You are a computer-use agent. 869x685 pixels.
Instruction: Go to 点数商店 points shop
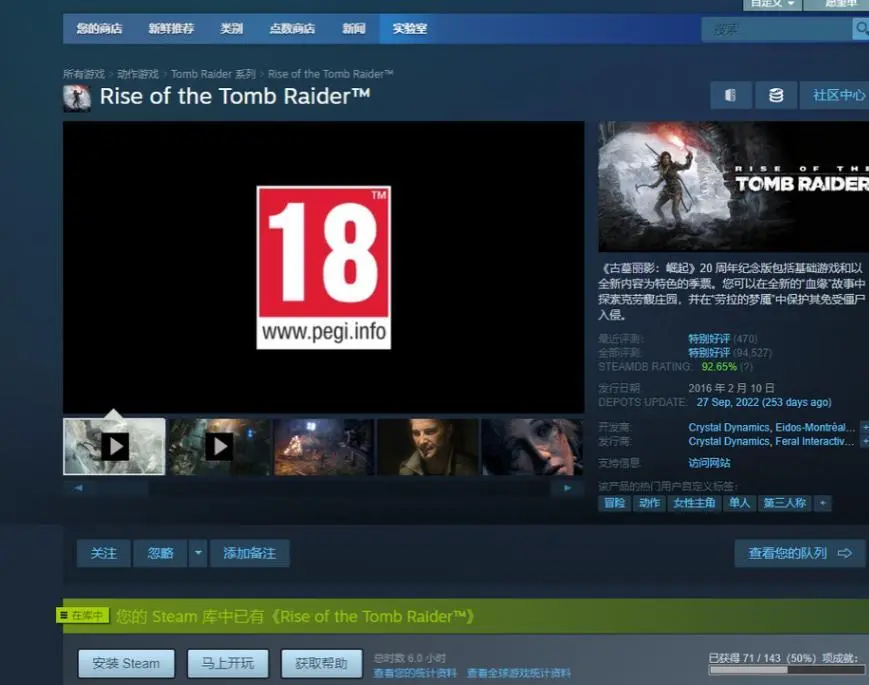pyautogui.click(x=292, y=29)
